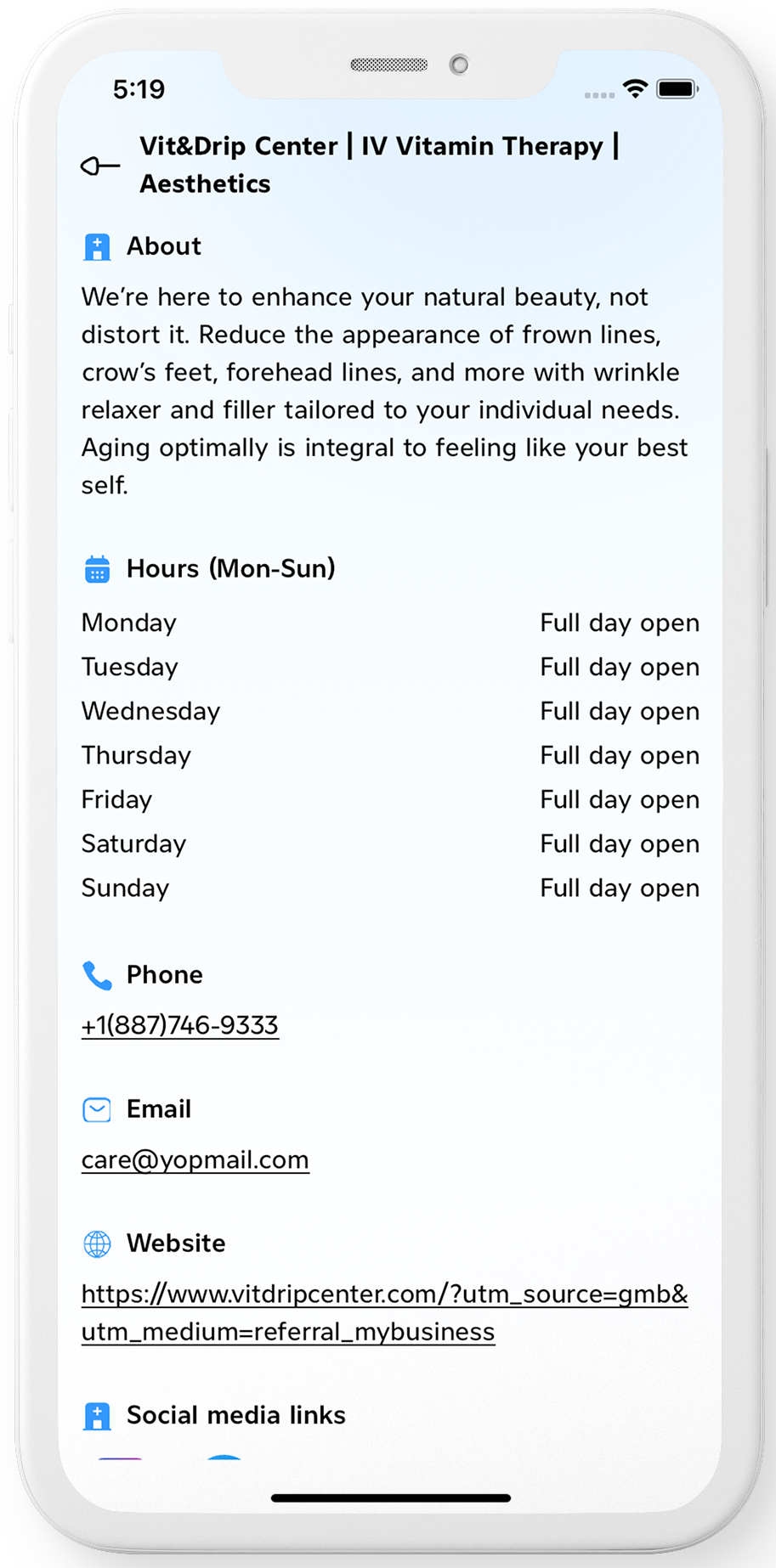Viewport: 776px width, 1568px height.
Task: Tap the back arrow icon
Action: (x=100, y=166)
